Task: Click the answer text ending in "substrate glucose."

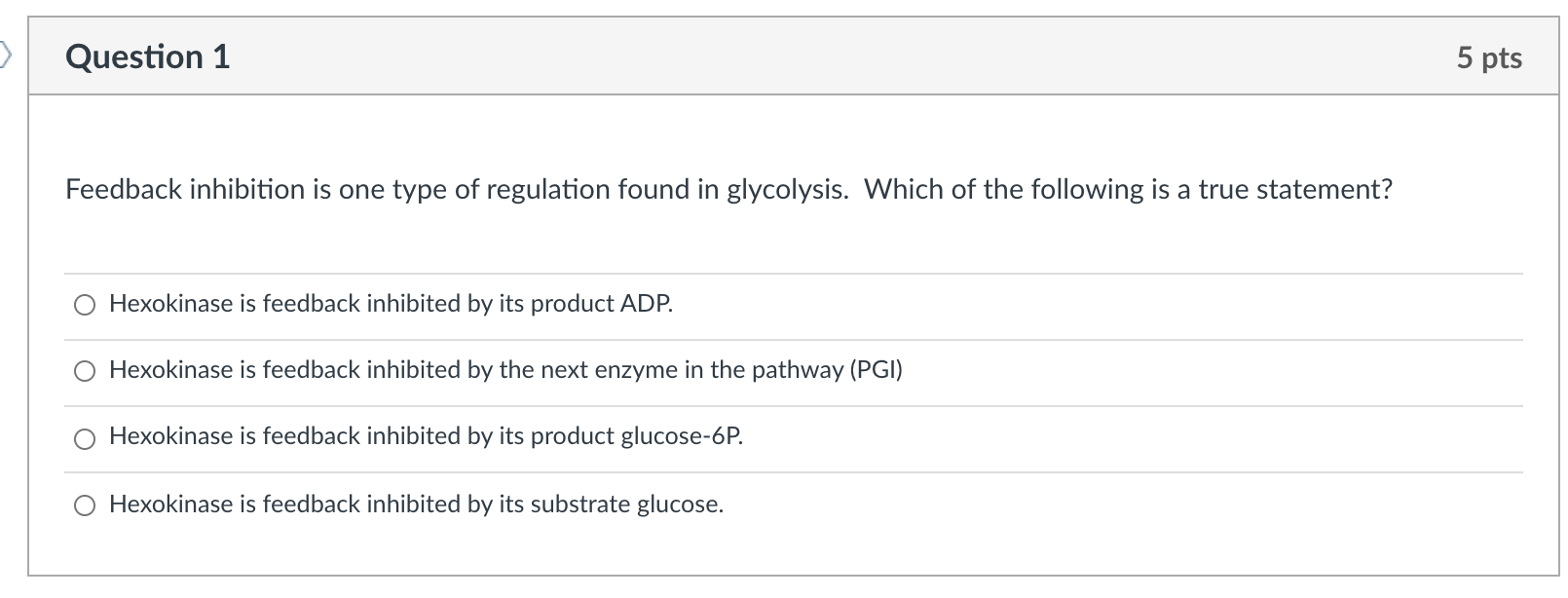Action: (x=416, y=505)
